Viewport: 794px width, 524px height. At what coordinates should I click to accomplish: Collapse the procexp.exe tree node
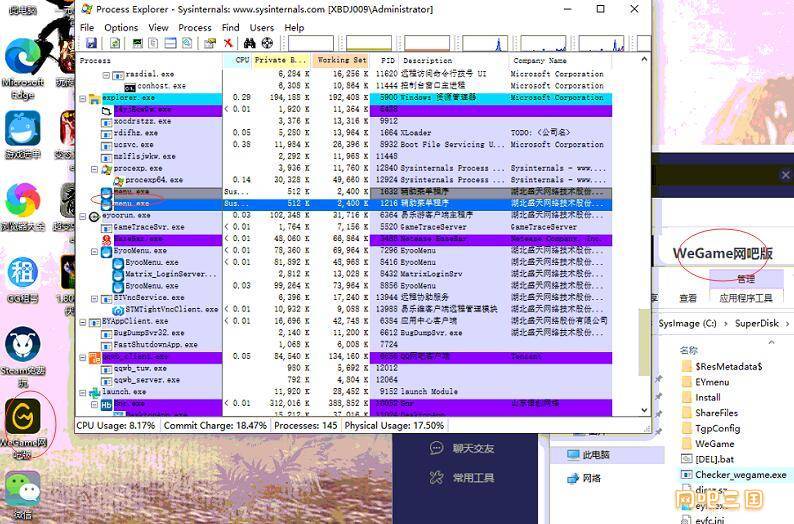(94, 169)
